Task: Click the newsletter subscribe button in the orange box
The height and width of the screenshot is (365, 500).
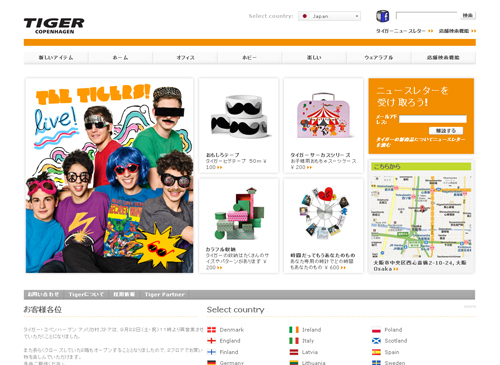Action: coord(446,131)
